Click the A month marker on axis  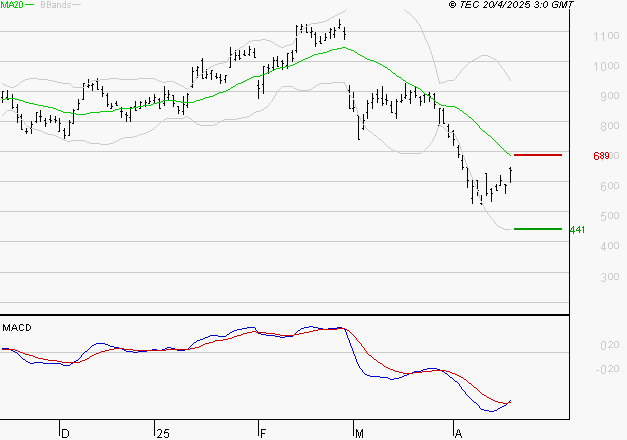tap(459, 434)
